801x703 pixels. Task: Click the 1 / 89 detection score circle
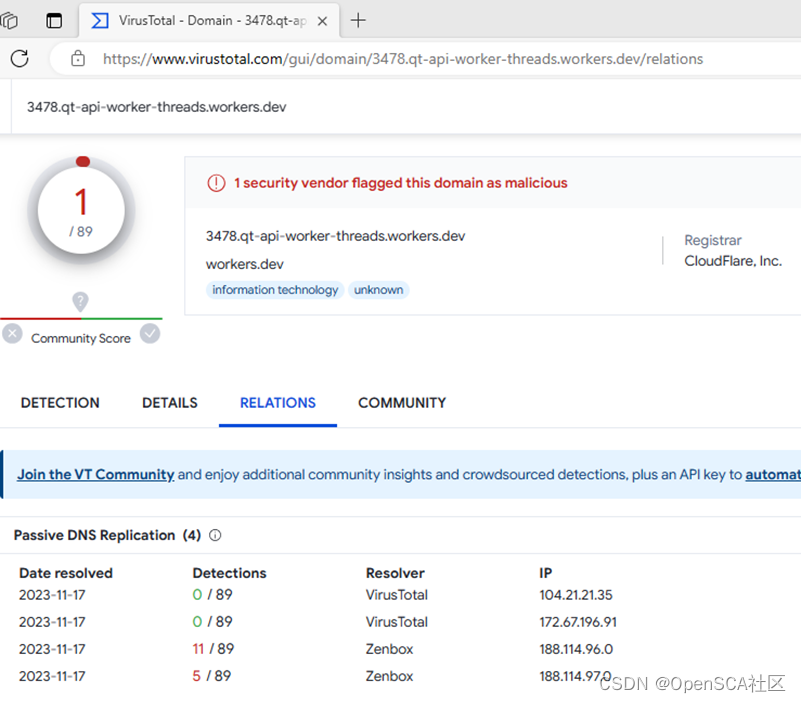tap(81, 210)
